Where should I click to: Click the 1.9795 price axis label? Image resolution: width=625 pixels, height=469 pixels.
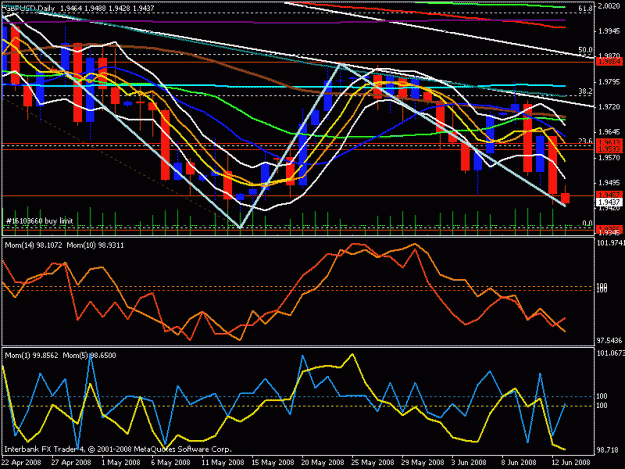tap(609, 82)
